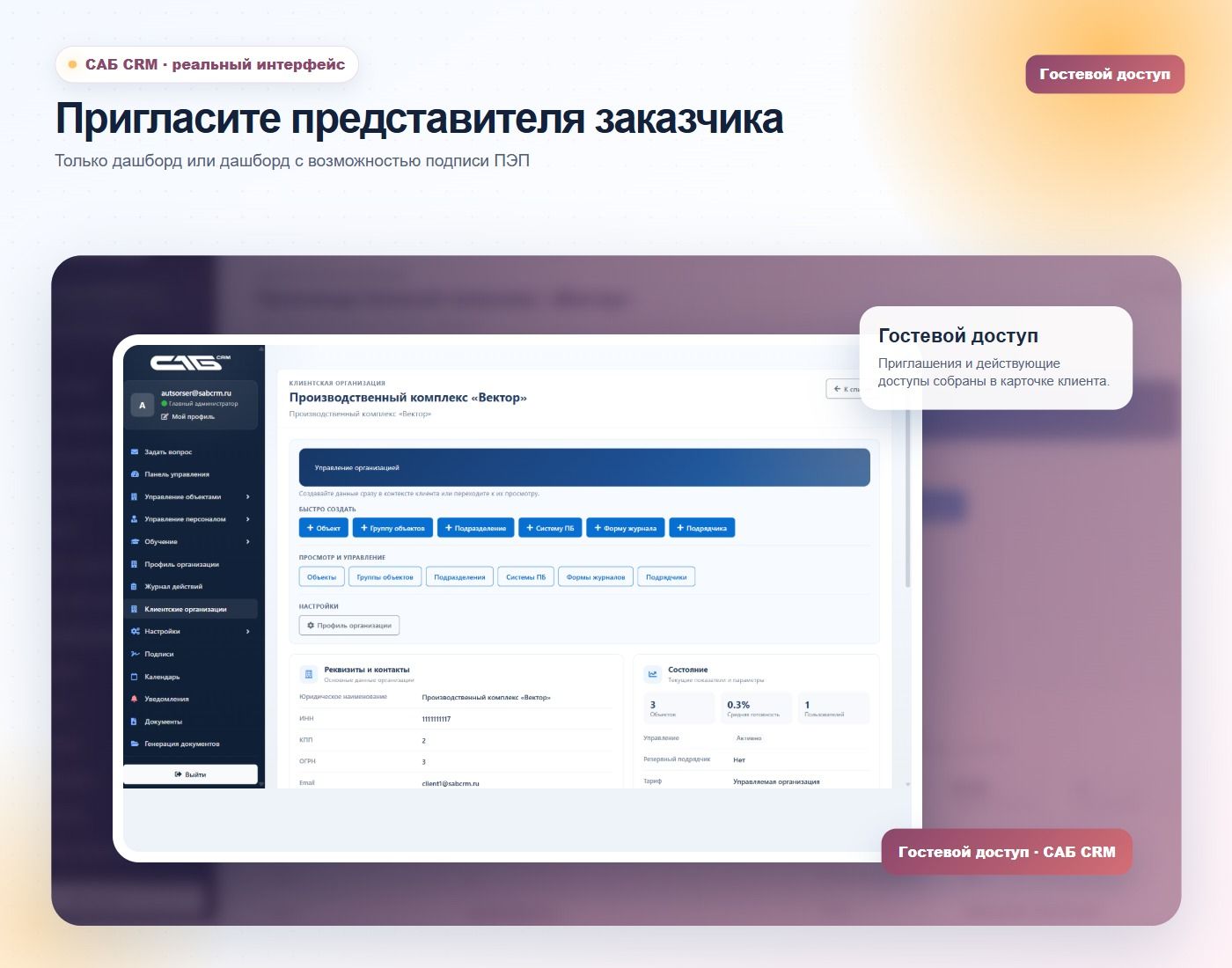Viewport: 1232px width, 968px height.
Task: Click the dashboard icon for Панель управления
Action: pyautogui.click(x=135, y=474)
